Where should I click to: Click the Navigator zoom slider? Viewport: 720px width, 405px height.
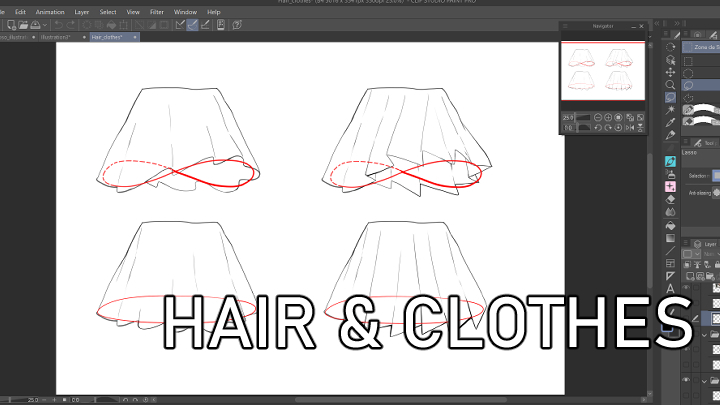pos(583,118)
